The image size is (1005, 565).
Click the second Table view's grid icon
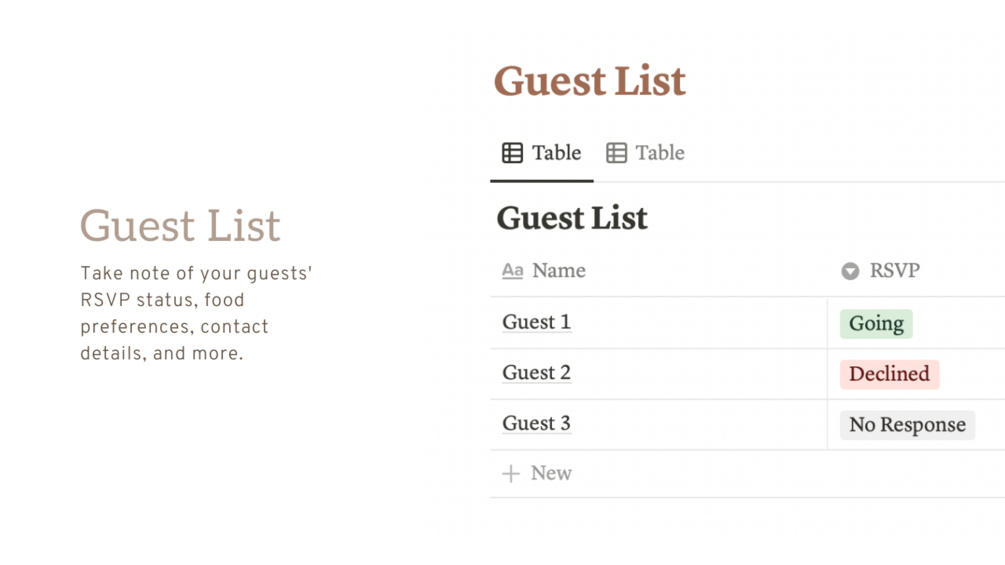tap(616, 153)
